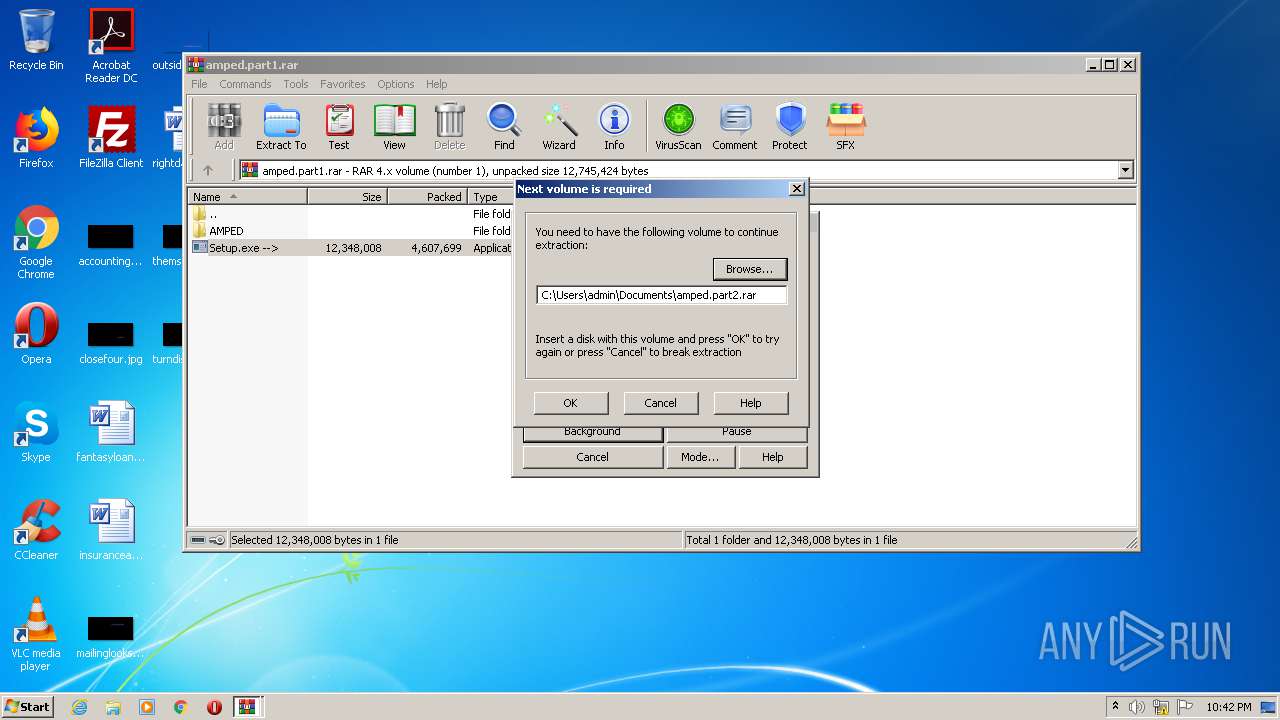This screenshot has height=720, width=1280.
Task: Click the taskbar clock
Action: click(1228, 707)
